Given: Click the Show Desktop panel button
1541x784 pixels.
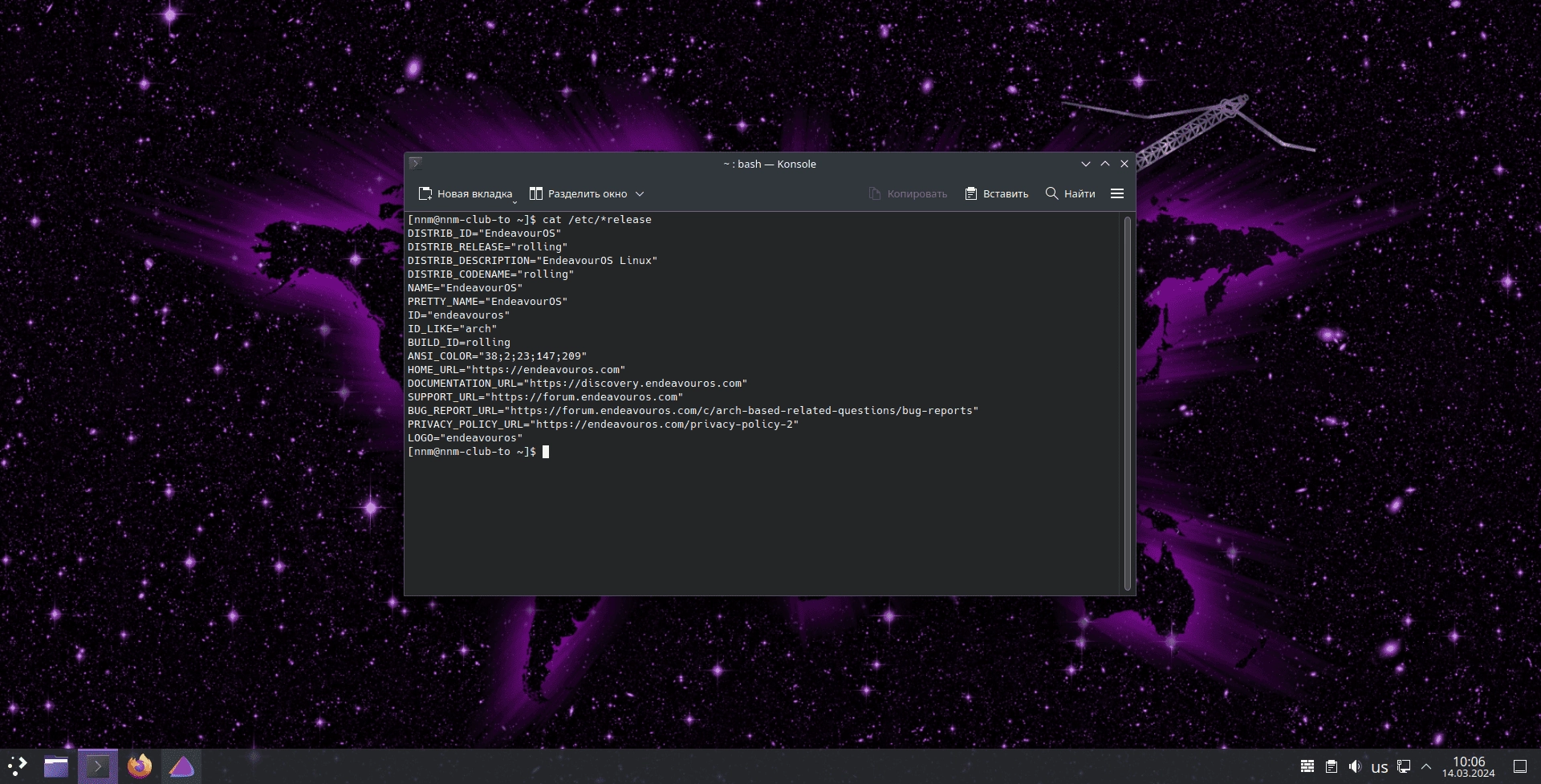Looking at the screenshot, I should (x=1520, y=766).
